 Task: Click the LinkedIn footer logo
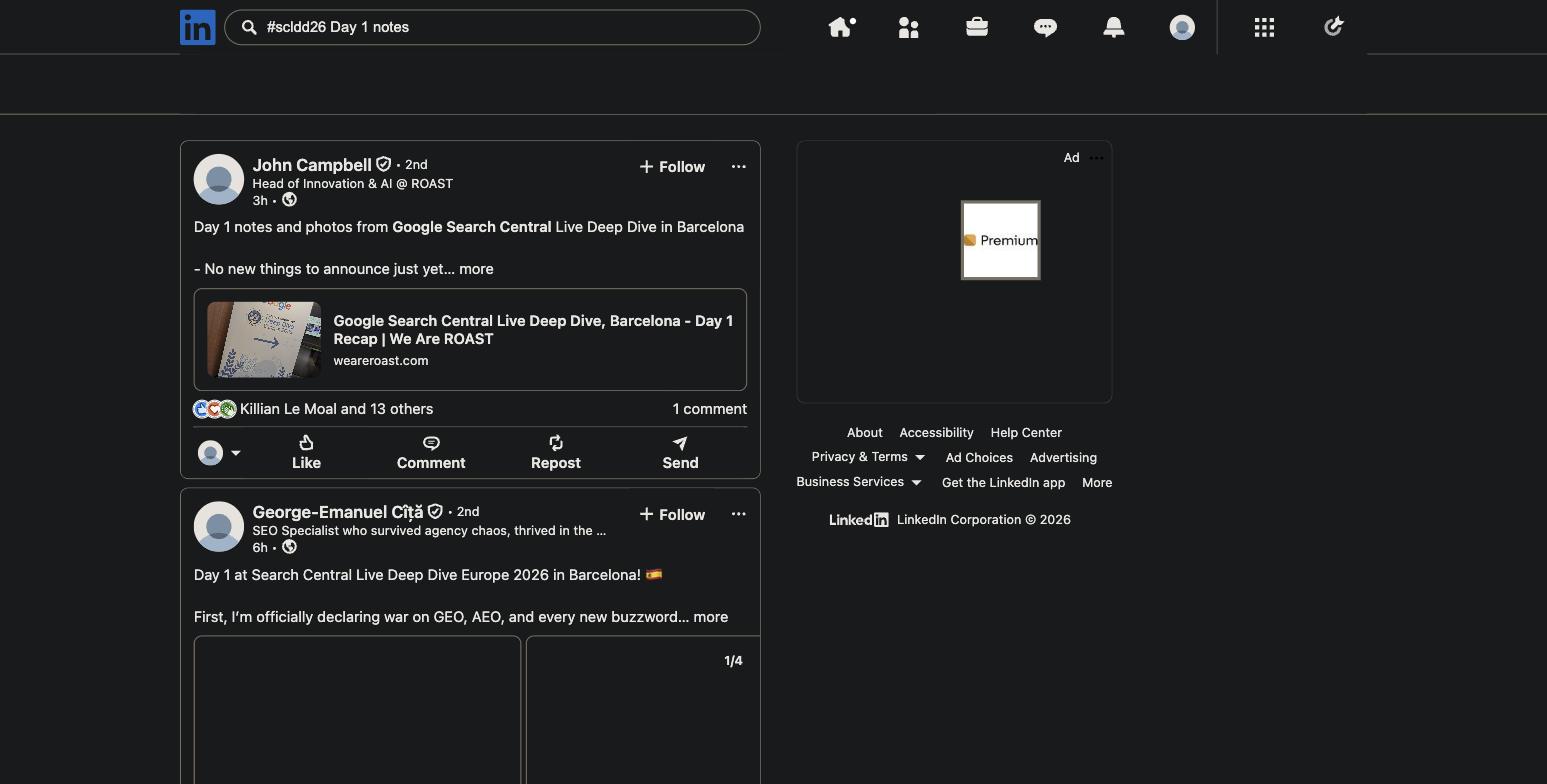[x=858, y=520]
